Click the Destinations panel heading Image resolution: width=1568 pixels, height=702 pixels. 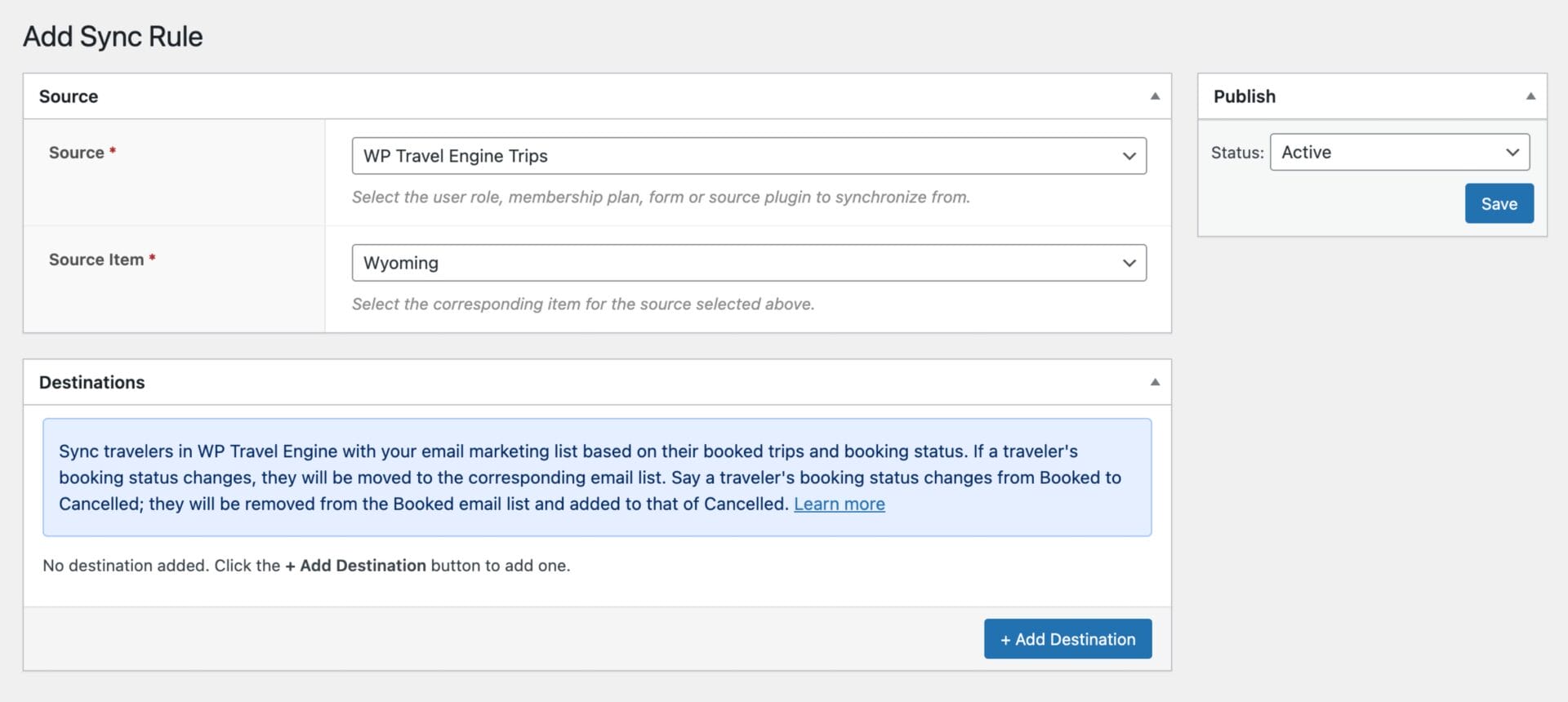coord(92,382)
